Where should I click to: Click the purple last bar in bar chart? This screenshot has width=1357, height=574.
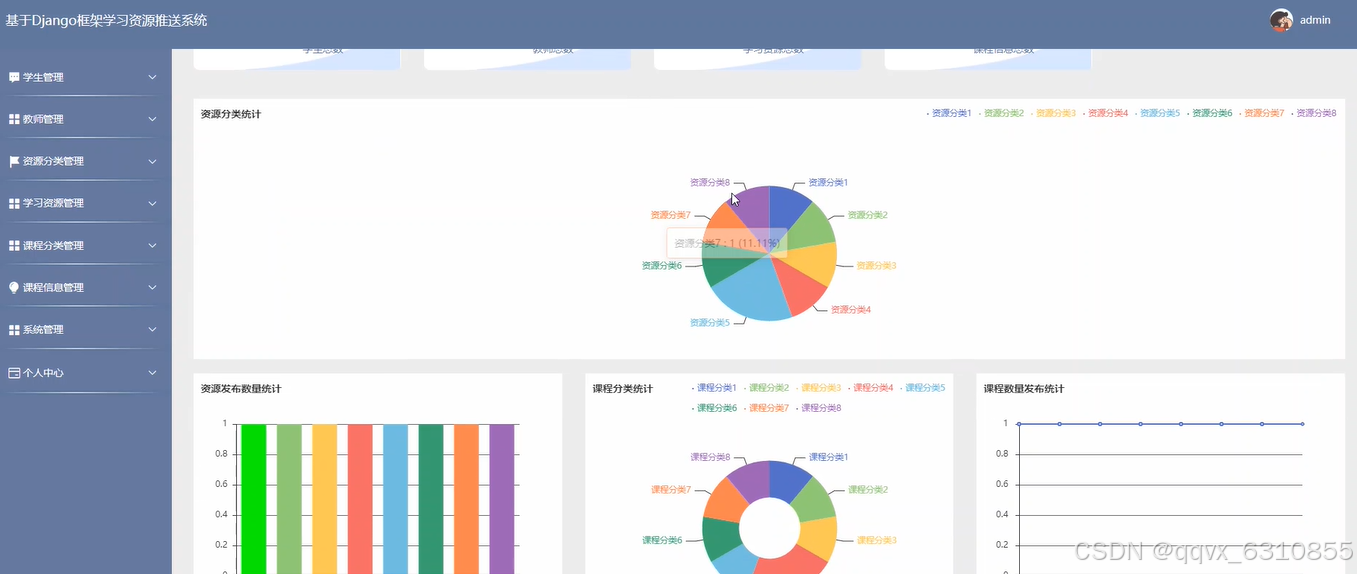[x=501, y=498]
